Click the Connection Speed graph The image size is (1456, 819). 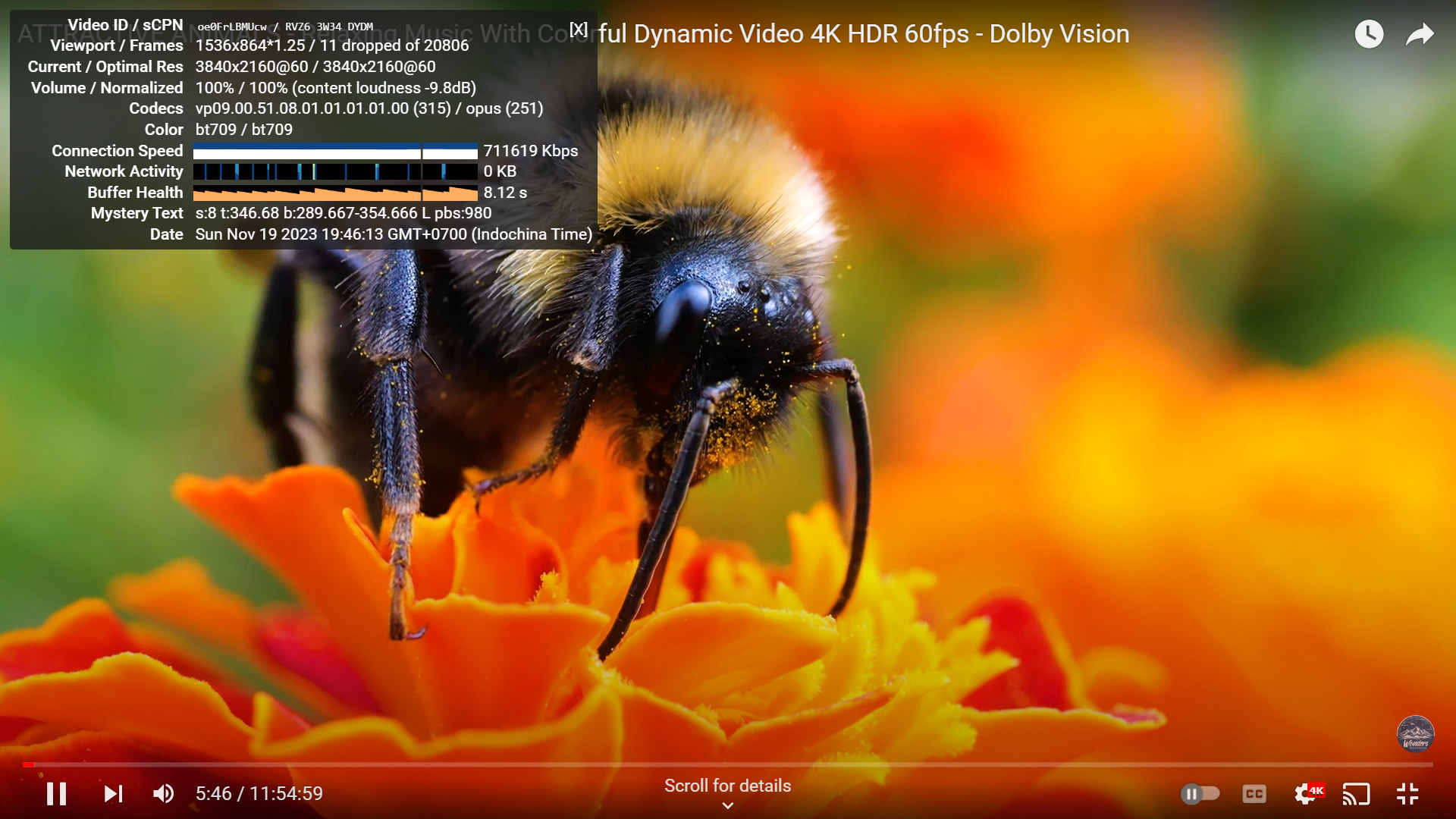335,151
